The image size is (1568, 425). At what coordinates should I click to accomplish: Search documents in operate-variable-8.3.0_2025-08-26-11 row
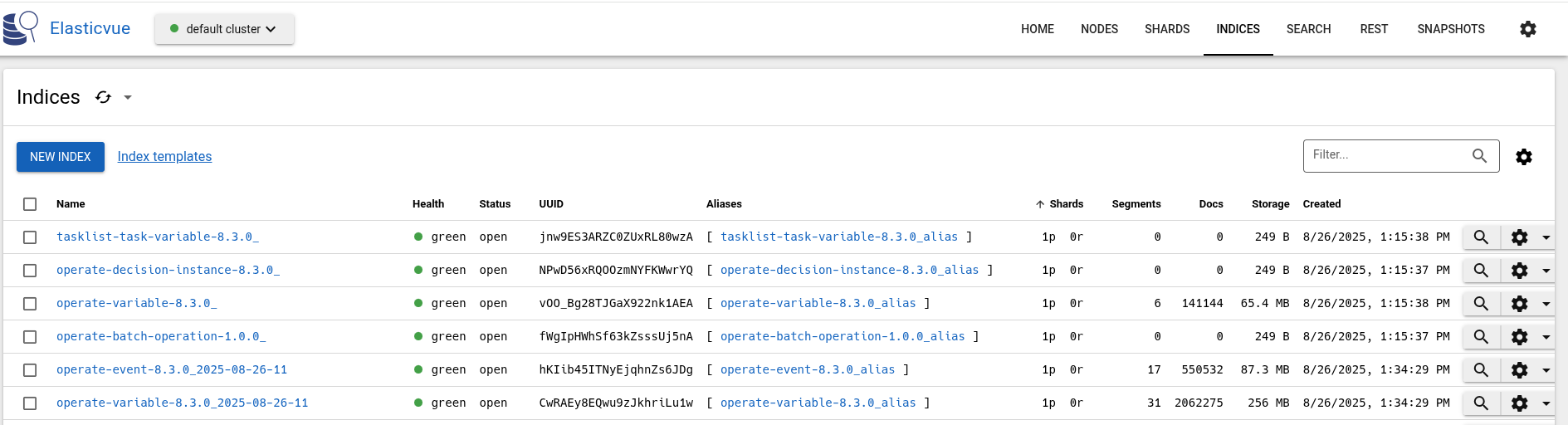[1481, 403]
